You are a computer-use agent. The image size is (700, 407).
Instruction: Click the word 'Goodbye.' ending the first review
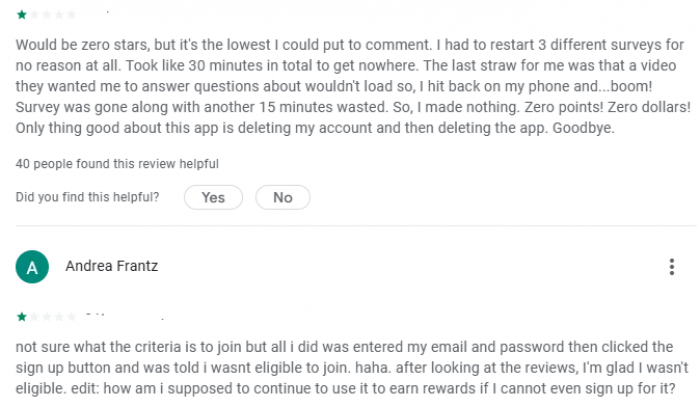[583, 128]
